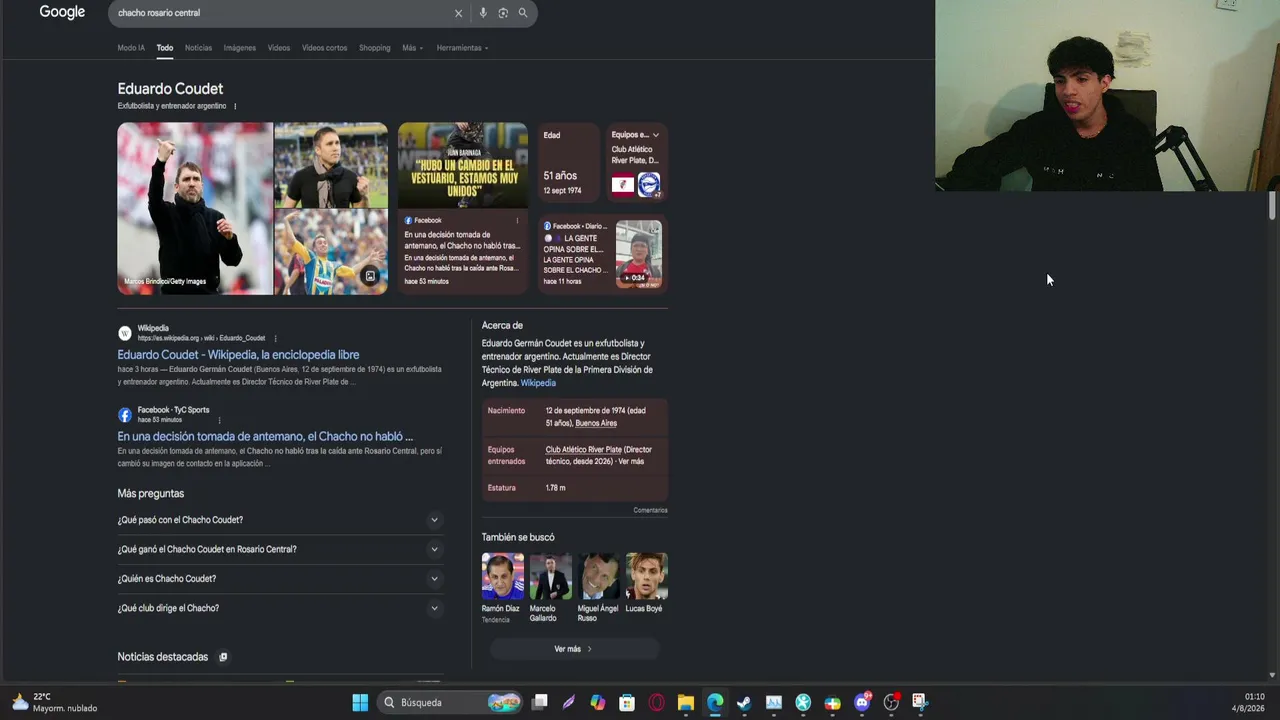Open 'Eduardo Coudet - Wikipedia, la enciclopedia libre' link
The height and width of the screenshot is (720, 1280).
pos(238,355)
